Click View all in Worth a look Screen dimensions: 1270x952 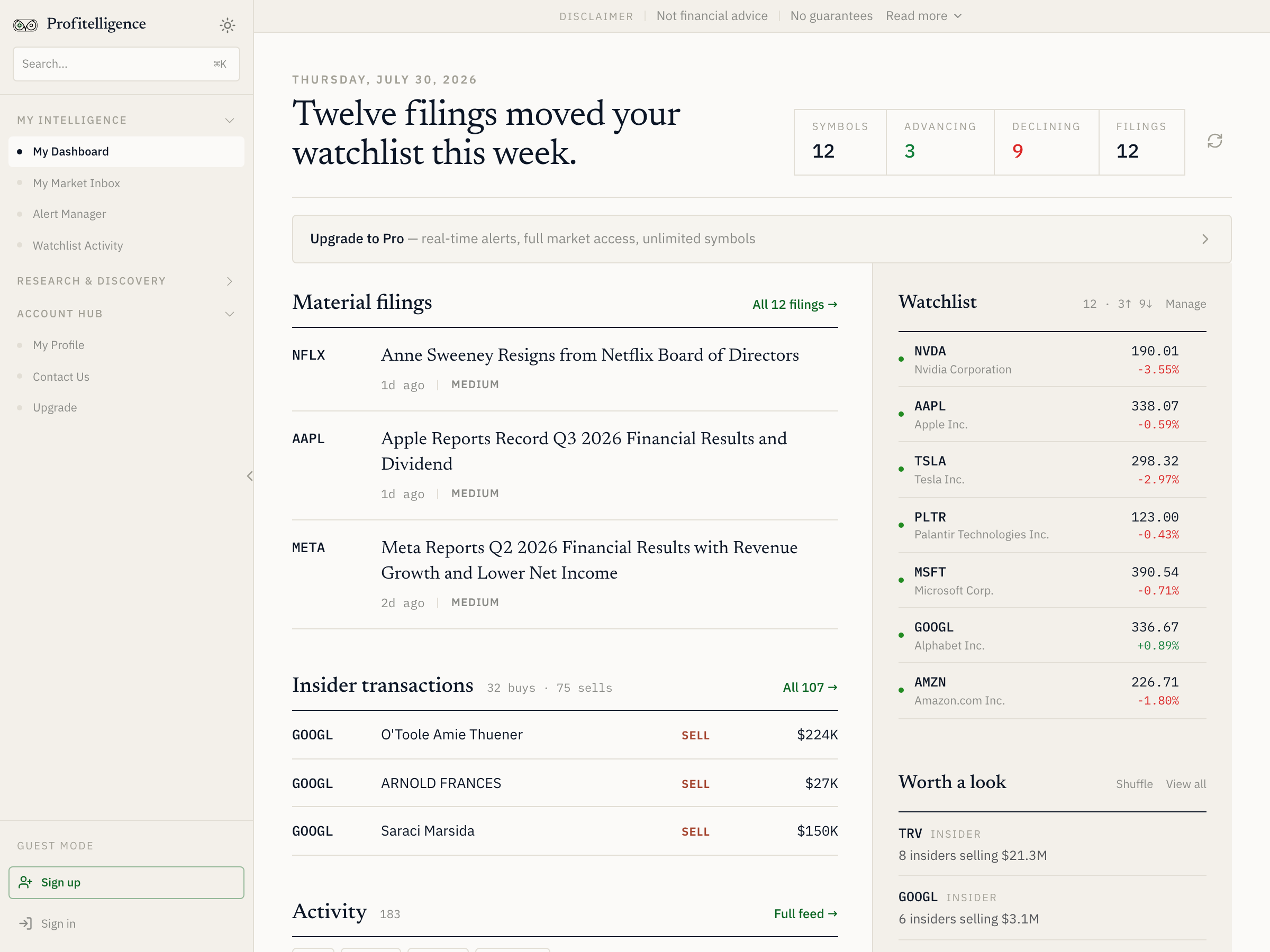tap(1186, 784)
